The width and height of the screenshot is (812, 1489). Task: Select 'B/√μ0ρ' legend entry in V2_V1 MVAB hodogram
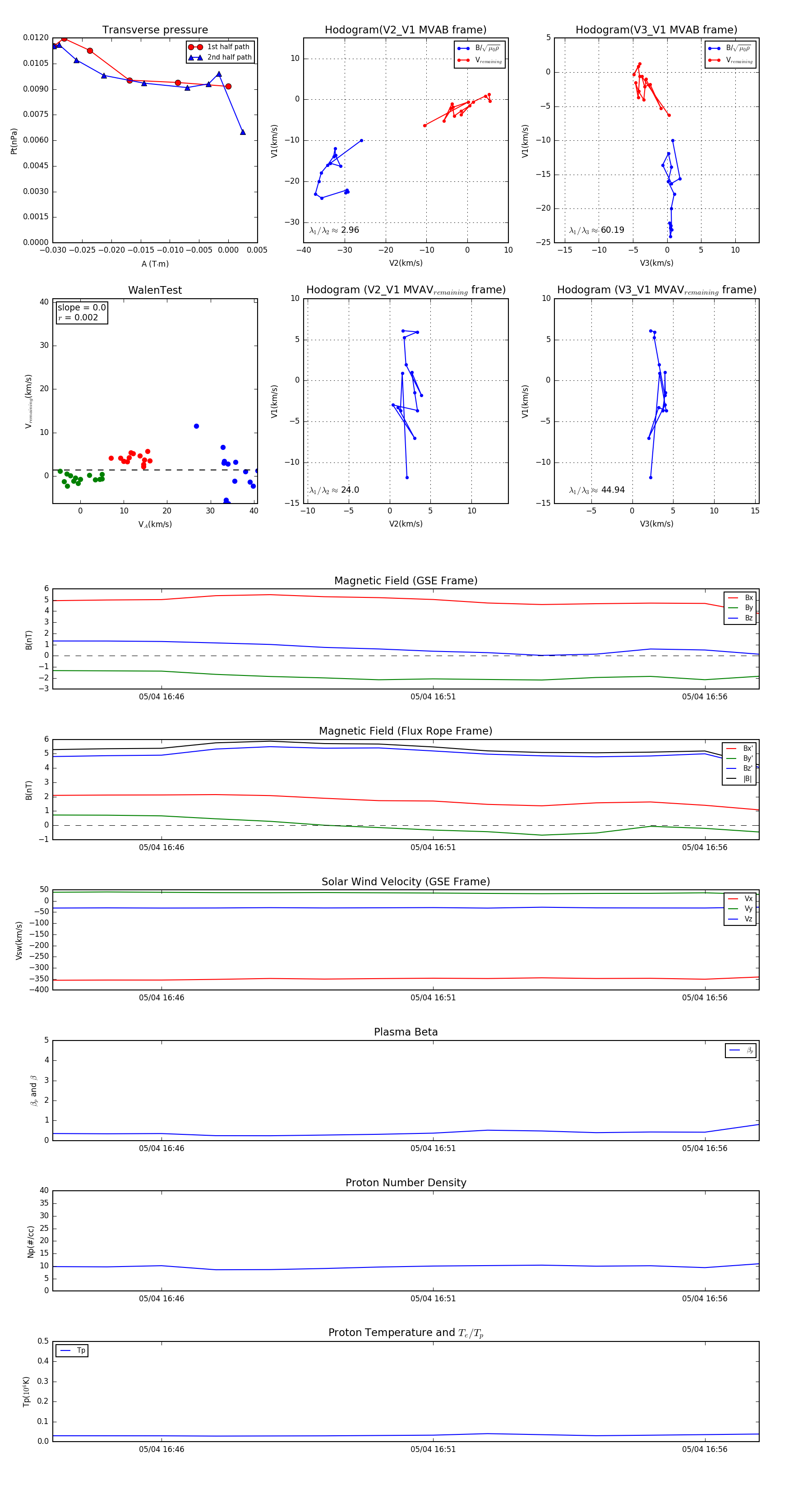pyautogui.click(x=479, y=49)
